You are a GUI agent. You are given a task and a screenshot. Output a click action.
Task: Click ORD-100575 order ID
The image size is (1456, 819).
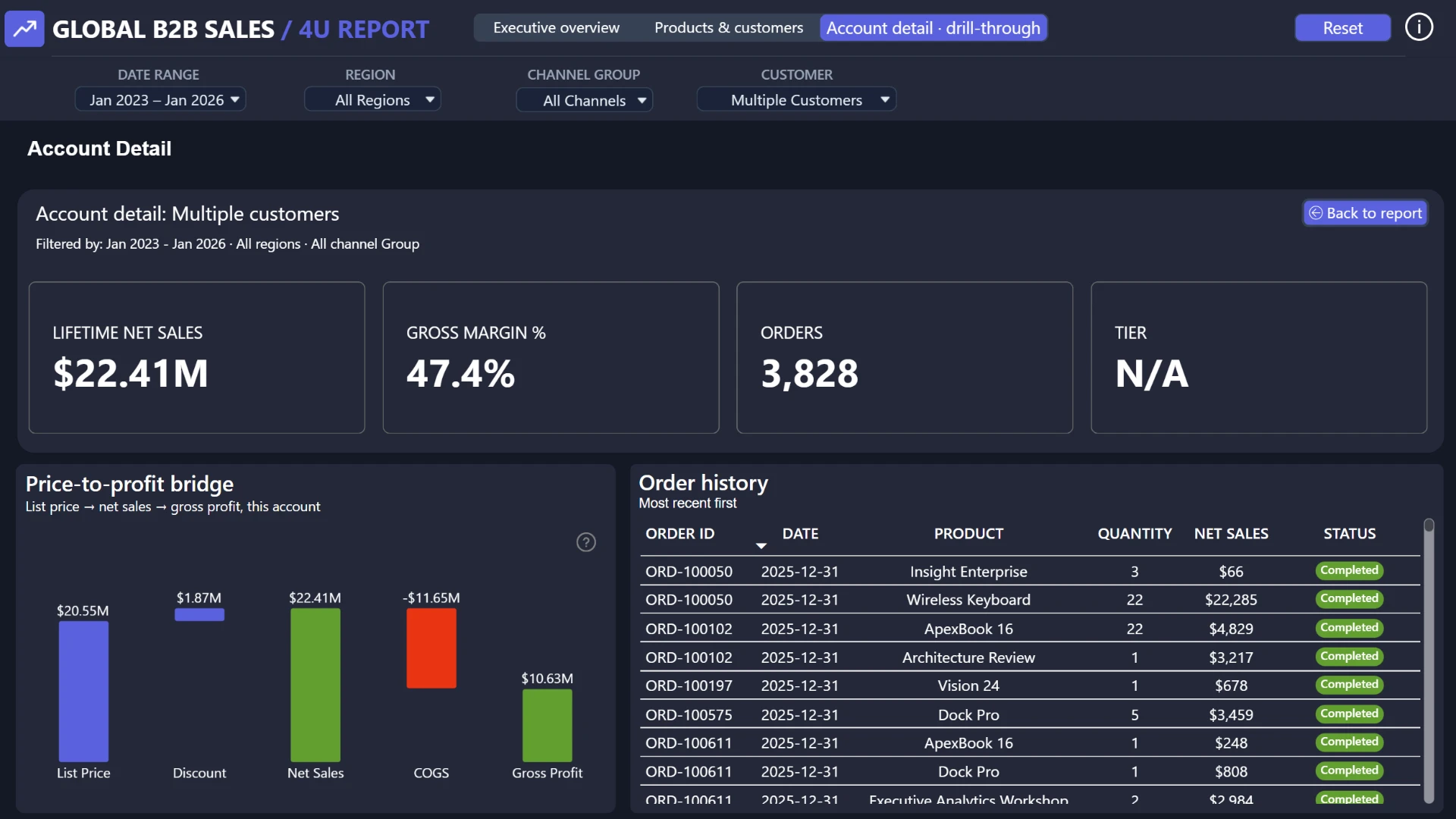pyautogui.click(x=689, y=715)
